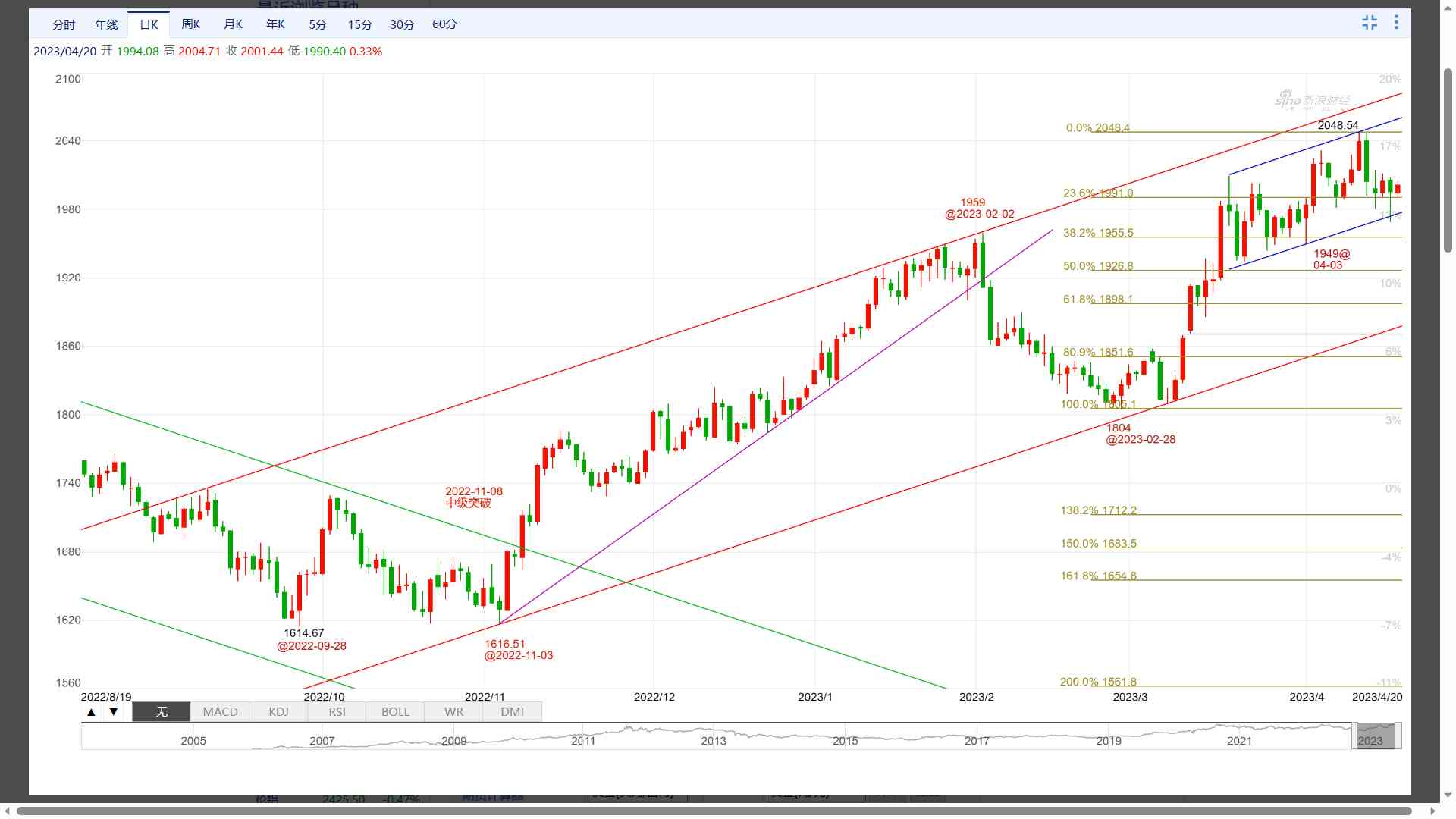This screenshot has height=819, width=1456.
Task: Enable the RSI indicator
Action: [337, 712]
